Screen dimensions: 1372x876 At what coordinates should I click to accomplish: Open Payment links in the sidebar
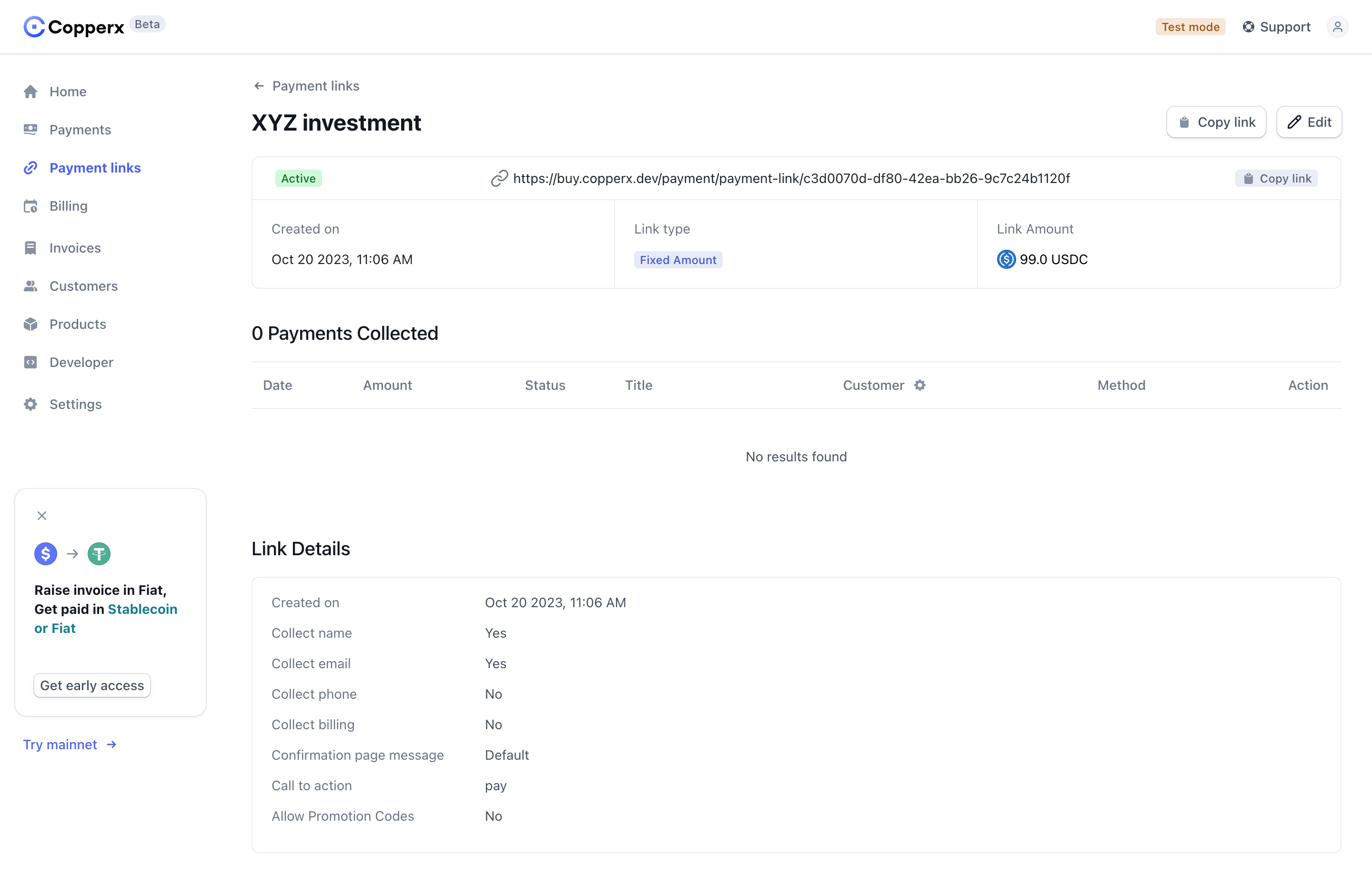tap(82, 168)
